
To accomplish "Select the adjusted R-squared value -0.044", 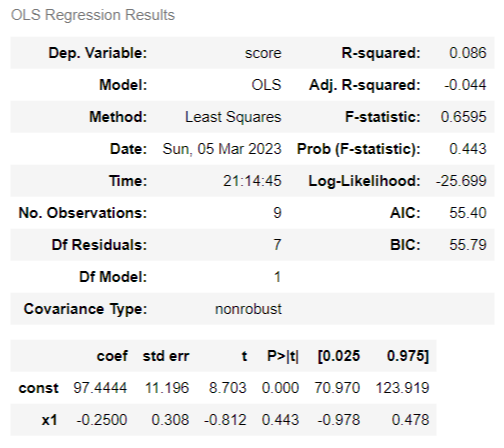I will tap(465, 85).
